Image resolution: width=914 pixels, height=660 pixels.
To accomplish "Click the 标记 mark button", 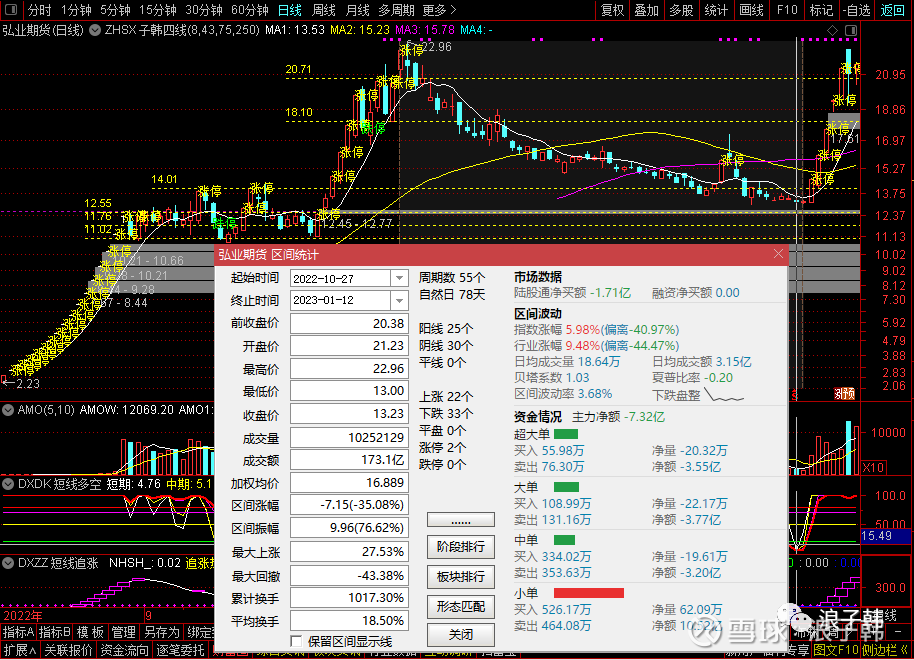I will point(821,10).
